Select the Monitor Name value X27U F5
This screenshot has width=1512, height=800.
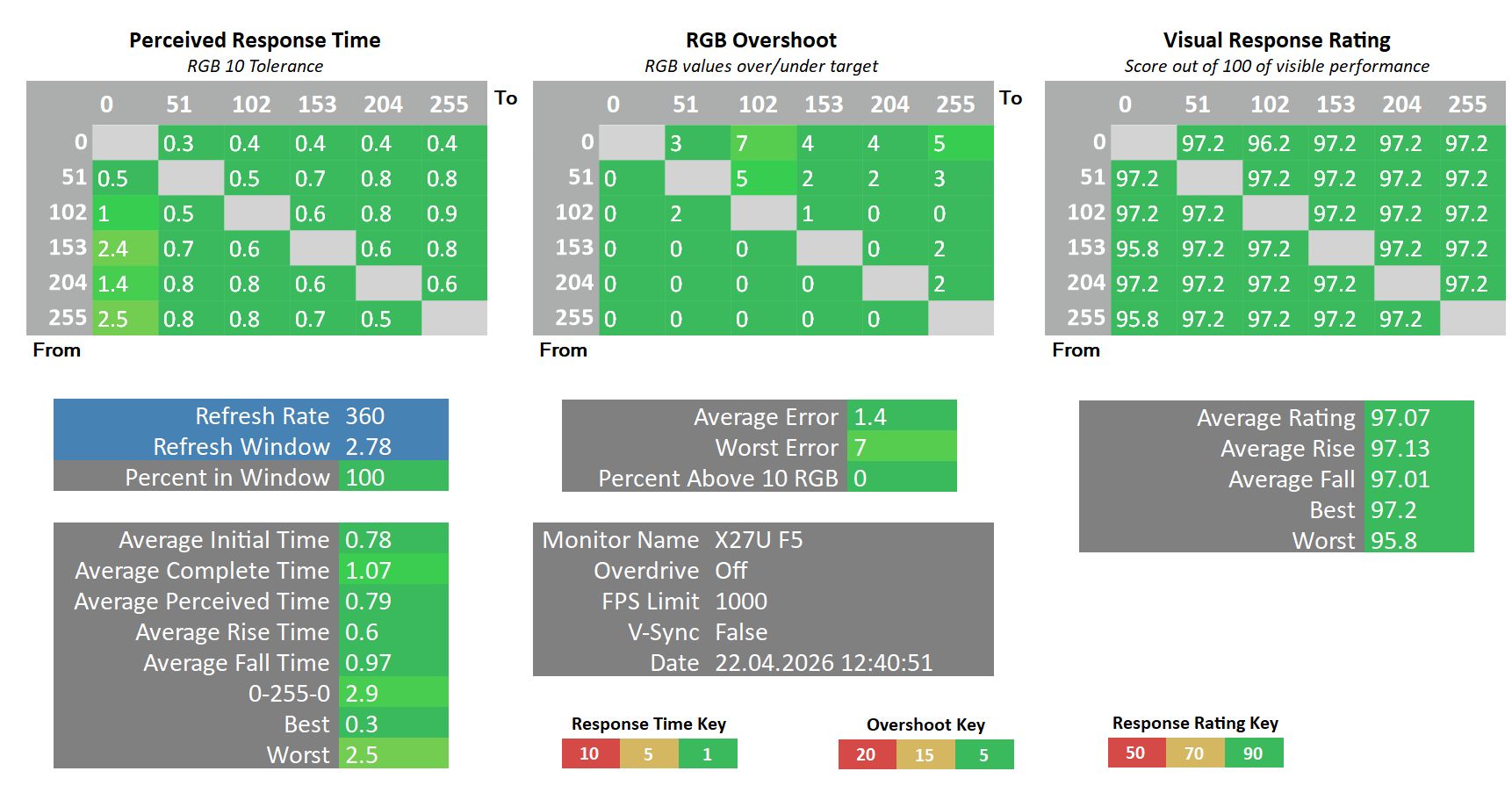pyautogui.click(x=760, y=539)
